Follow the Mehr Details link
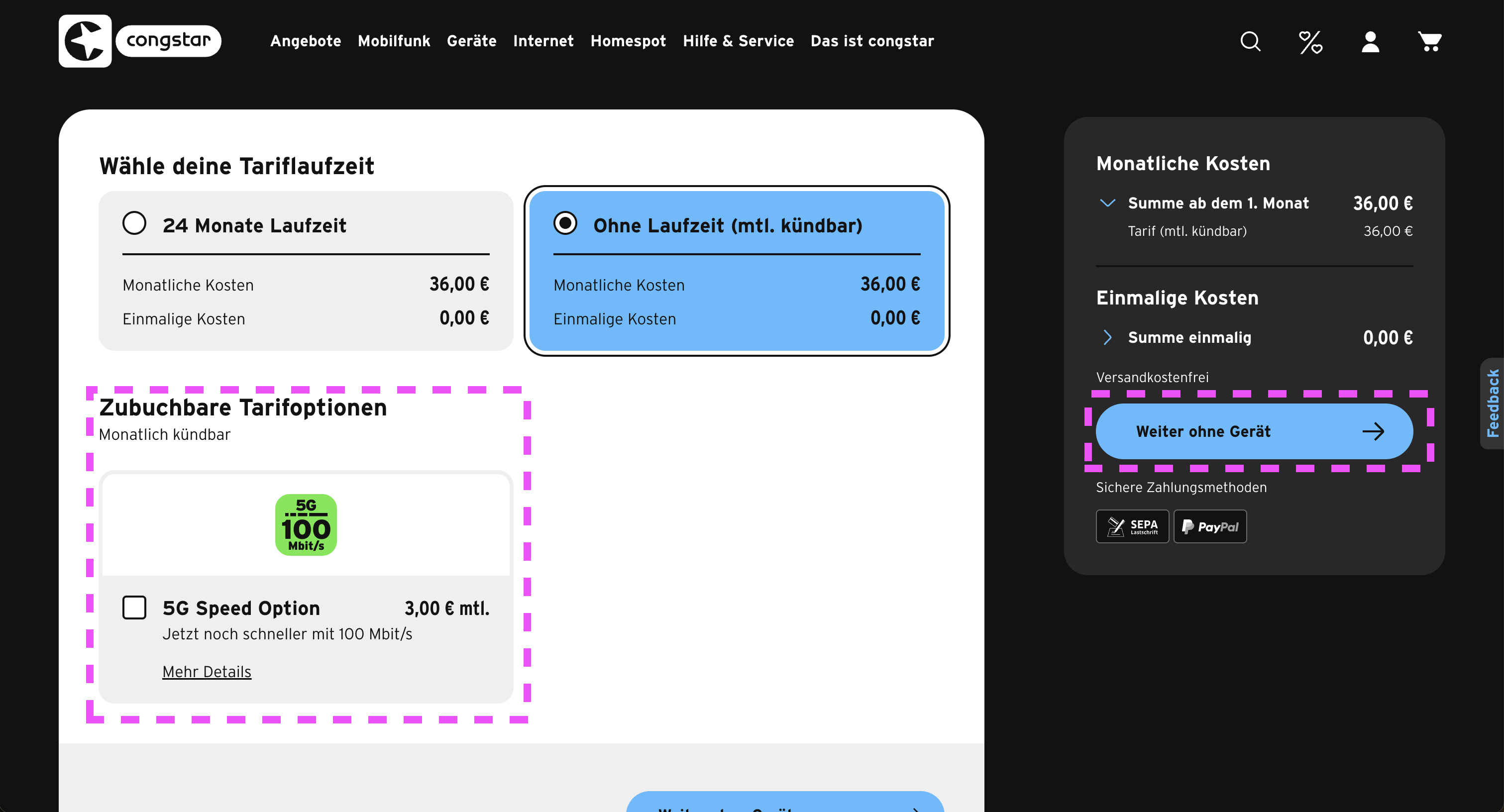The height and width of the screenshot is (812, 1504). 207,671
